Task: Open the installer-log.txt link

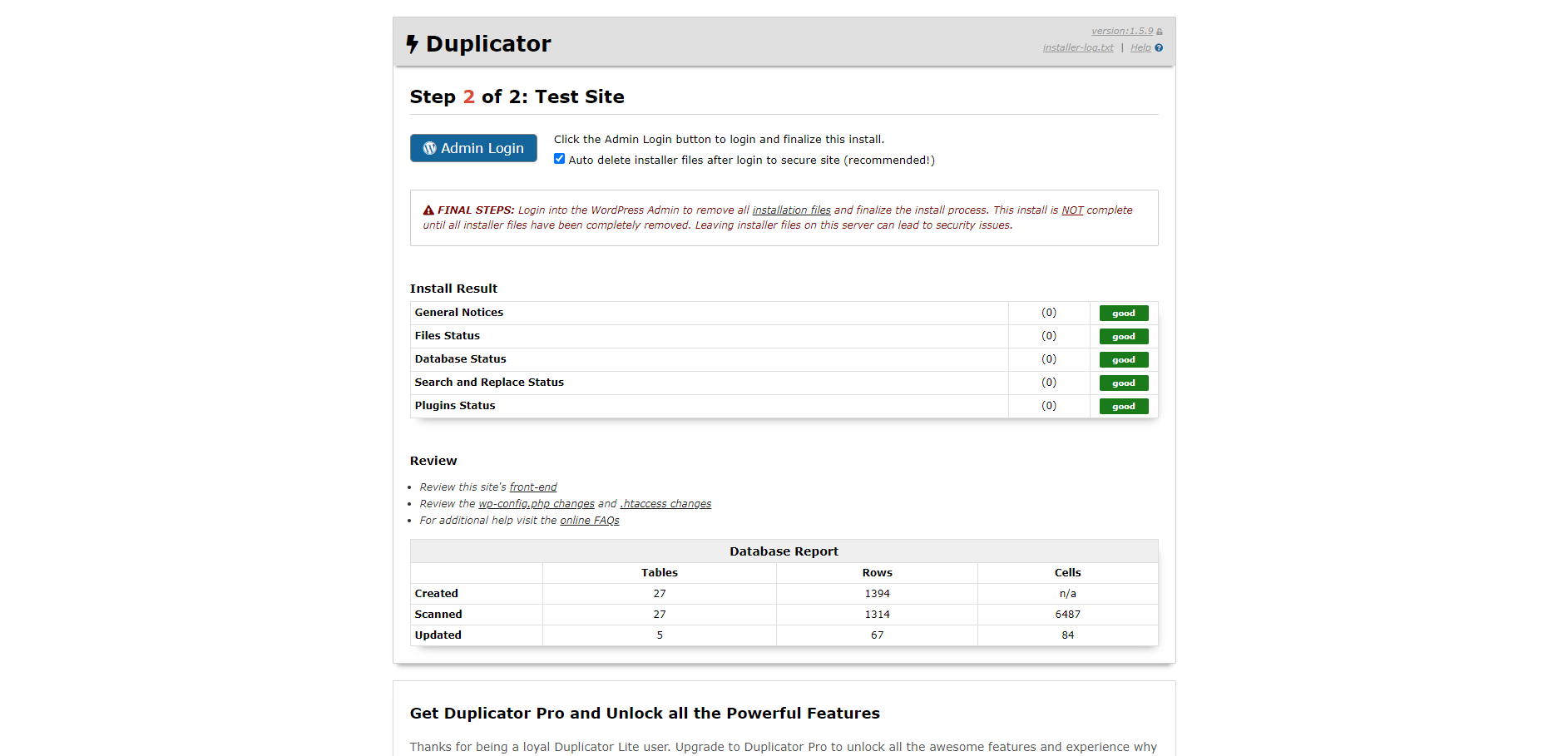Action: point(1078,47)
